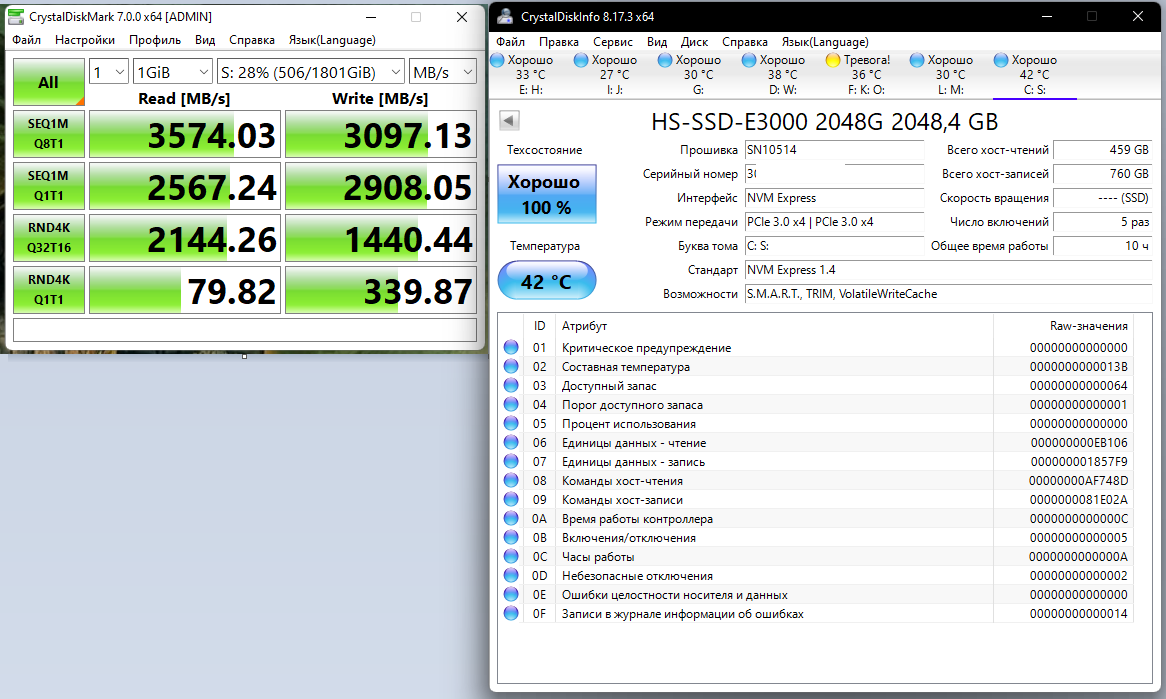Open Сервис menu in CrystalDiskInfo

coord(613,42)
